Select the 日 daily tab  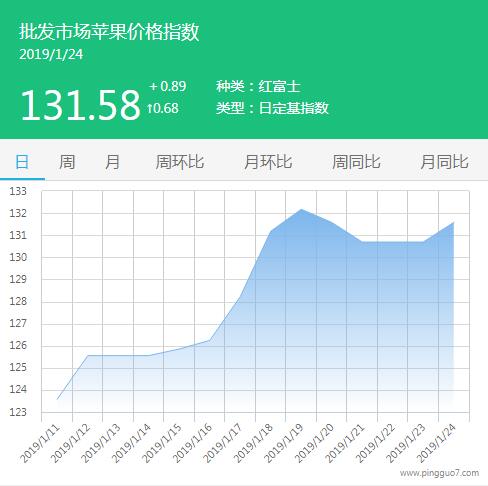coord(22,162)
